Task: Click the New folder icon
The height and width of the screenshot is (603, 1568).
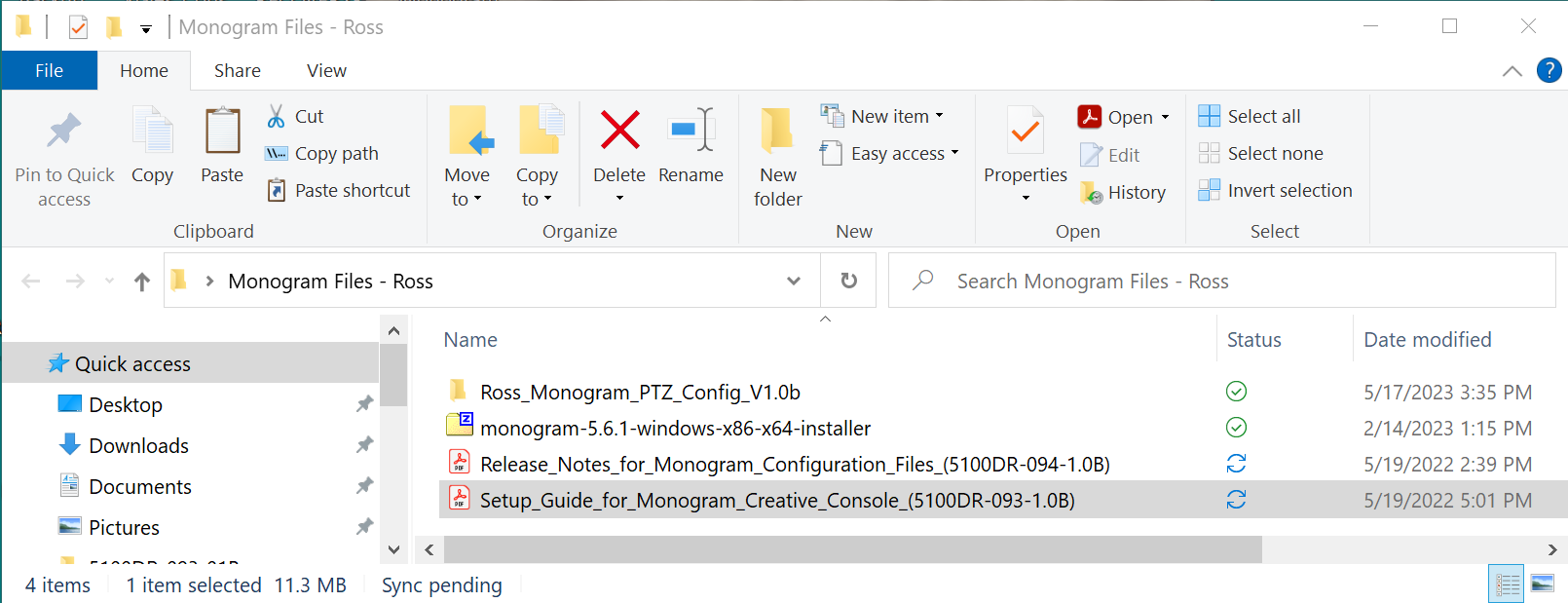Action: point(777,131)
